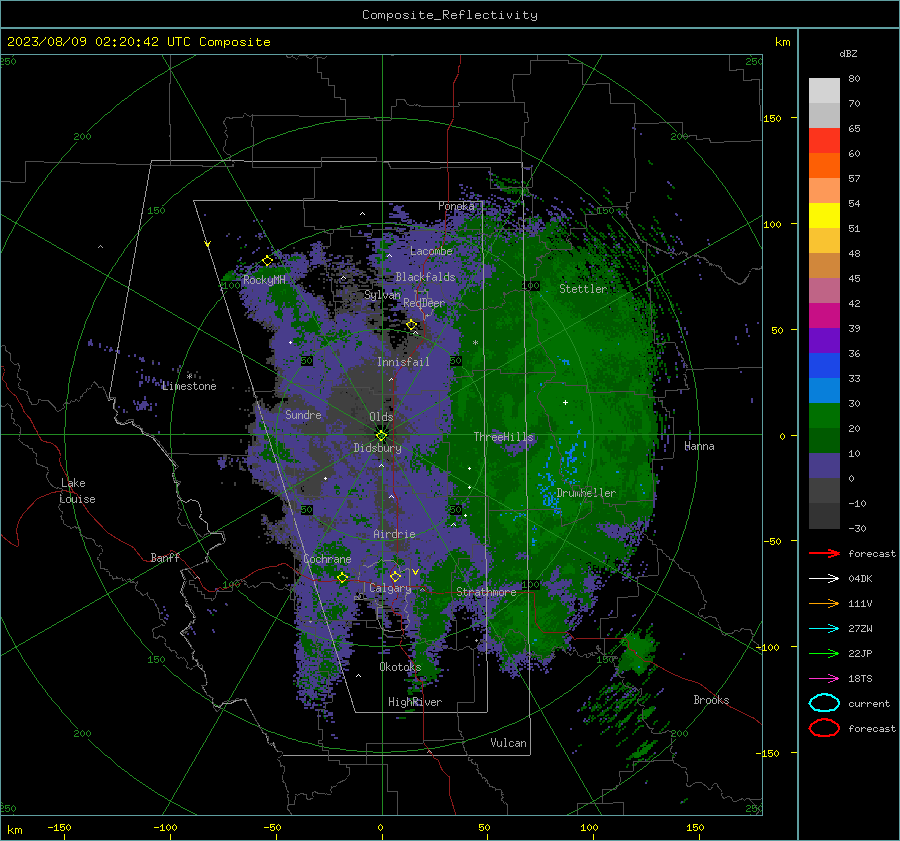Select the magenta 18TS arrow legend icon
The image size is (900, 841).
[824, 679]
